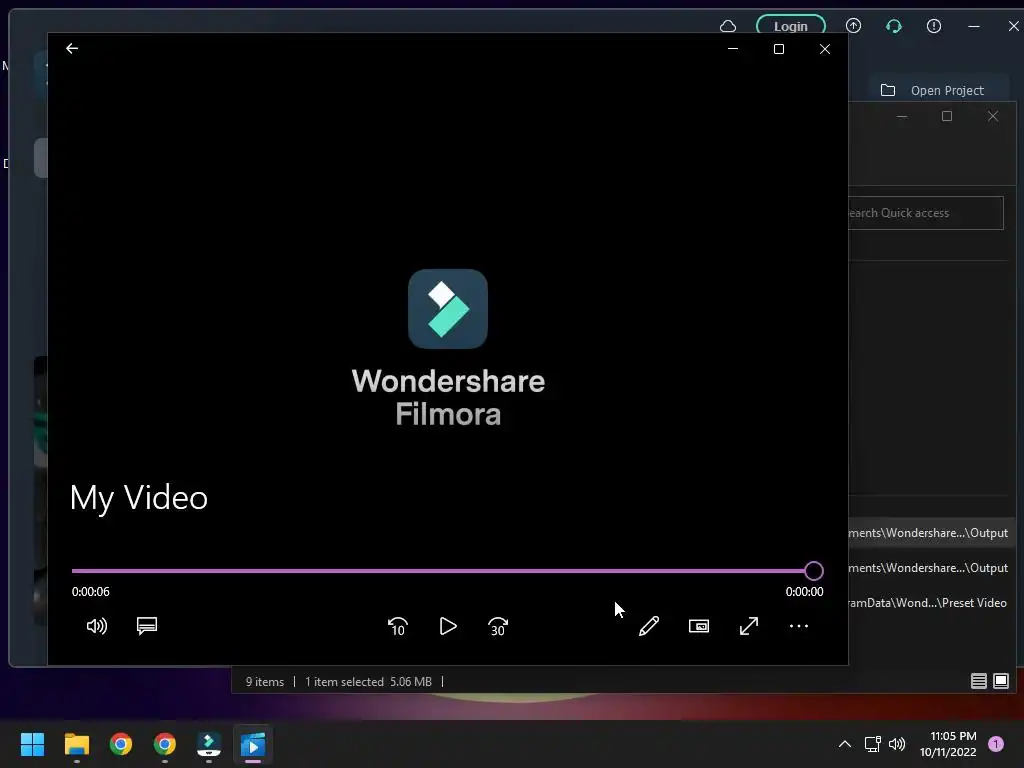Screen dimensions: 1024x768
Task: Open the Filmora cloud icon
Action: pos(728,26)
